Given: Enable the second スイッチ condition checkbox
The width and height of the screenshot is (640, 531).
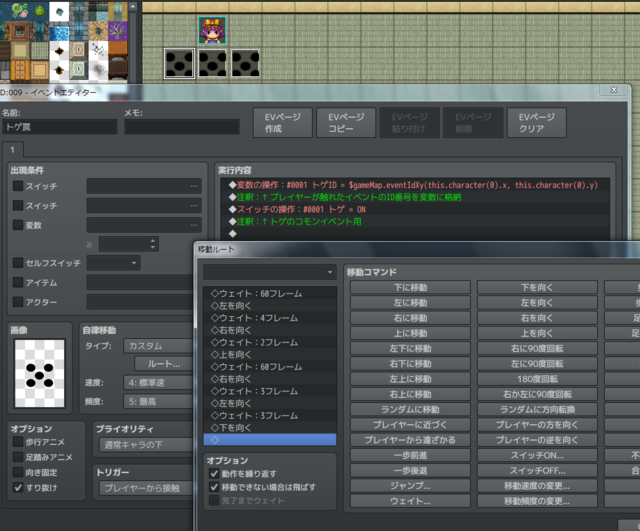Looking at the screenshot, I should tap(18, 205).
